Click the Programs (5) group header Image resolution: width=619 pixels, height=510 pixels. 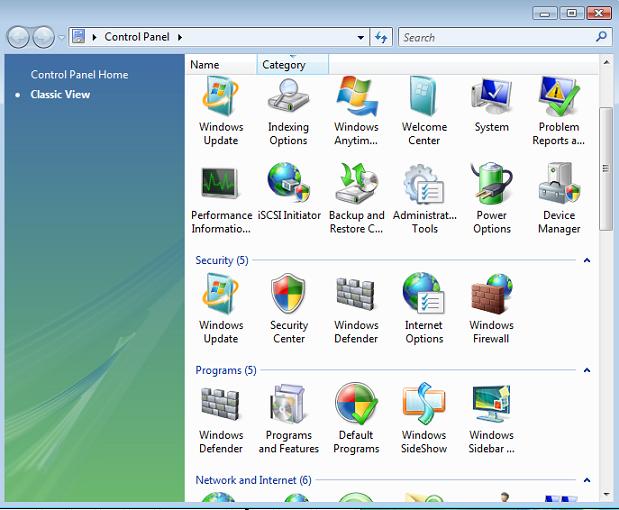[226, 370]
